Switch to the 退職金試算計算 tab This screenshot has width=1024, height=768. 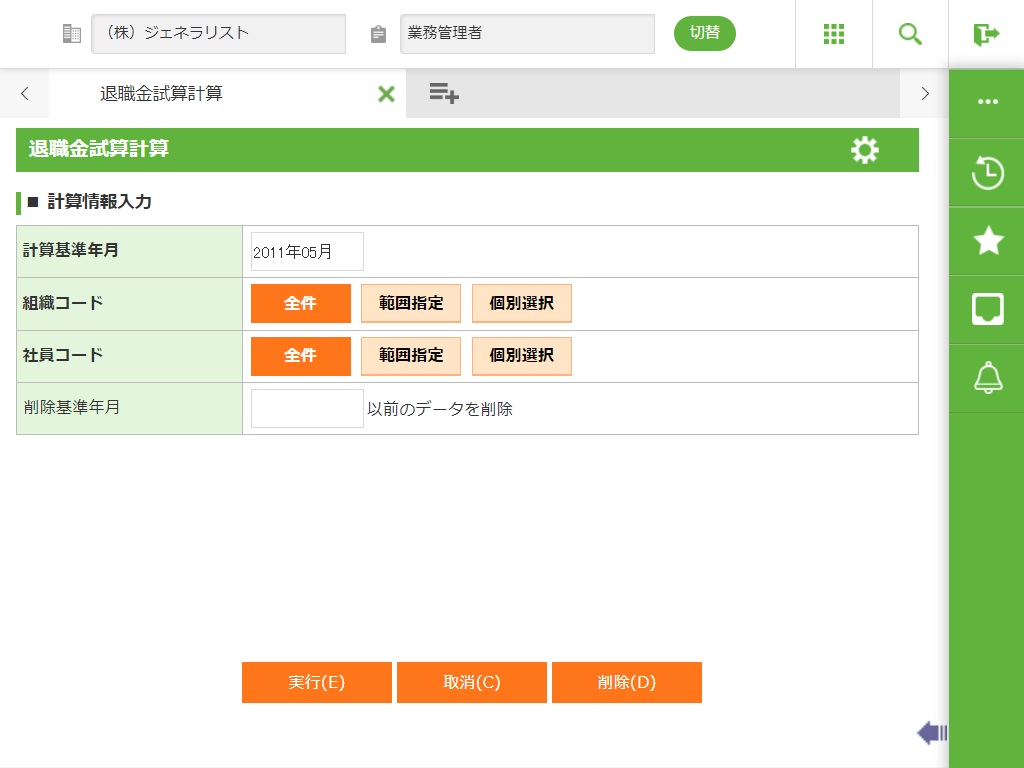(161, 94)
